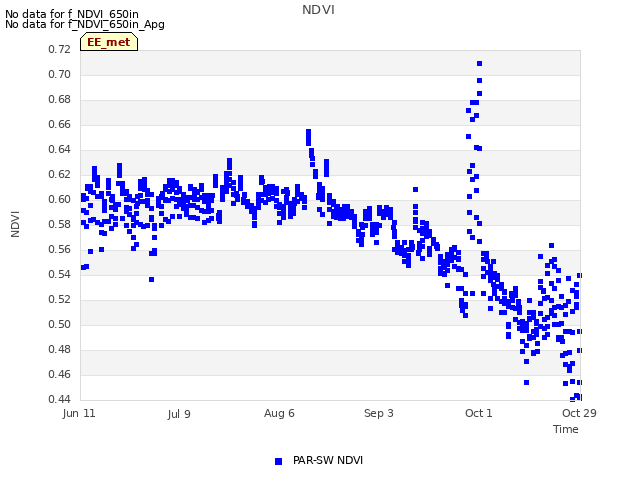
Task: Click the 0.52 y-axis tick label
Action: [60, 300]
